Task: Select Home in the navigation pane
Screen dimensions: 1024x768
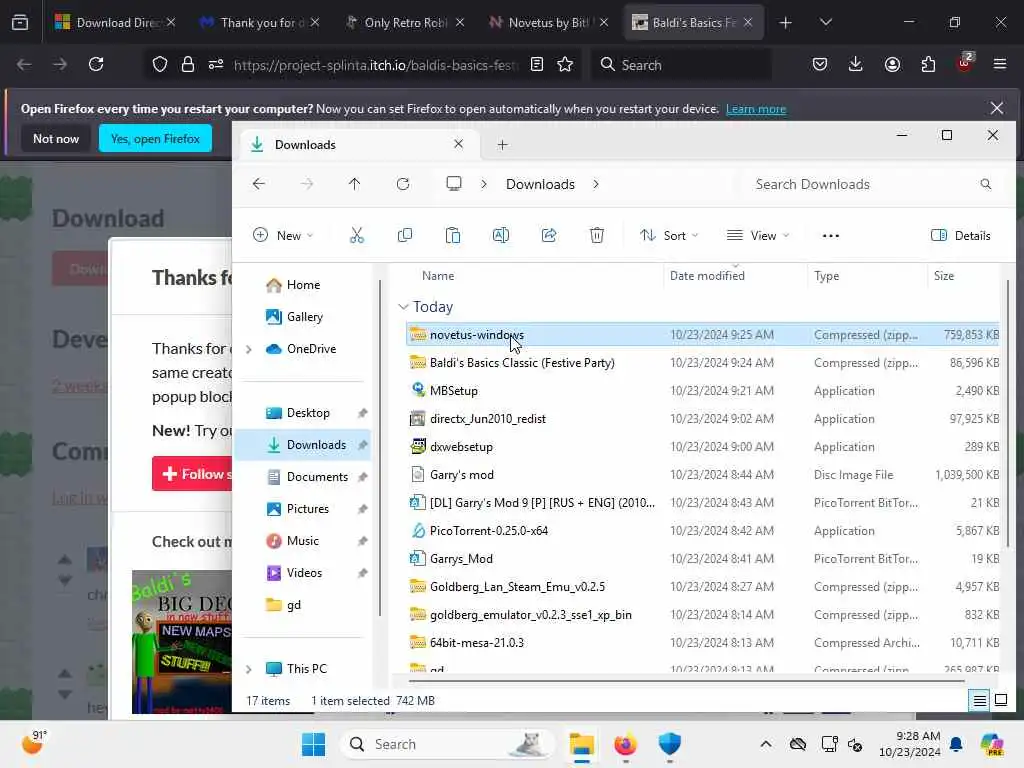Action: click(302, 285)
